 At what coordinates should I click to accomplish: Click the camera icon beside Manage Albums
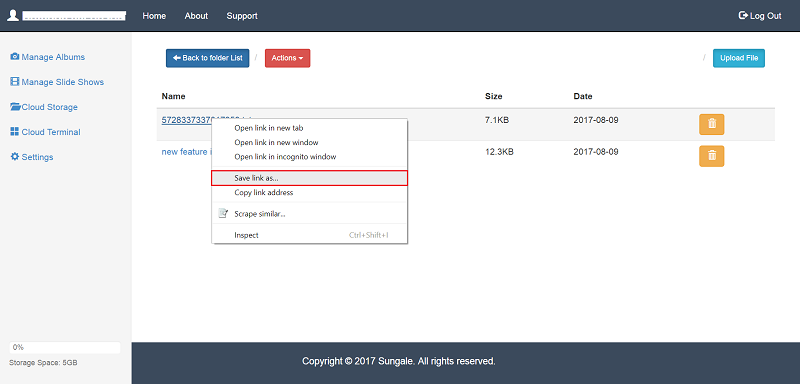coord(15,57)
